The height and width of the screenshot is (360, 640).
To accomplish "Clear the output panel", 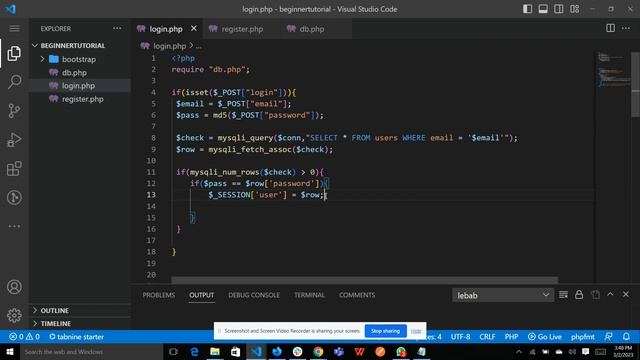I will point(563,295).
